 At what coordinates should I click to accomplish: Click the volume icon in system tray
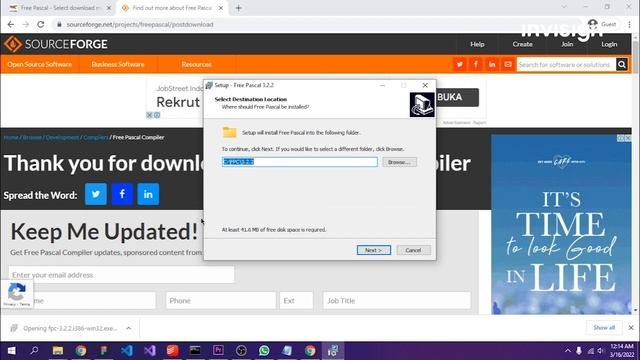pyautogui.click(x=600, y=351)
